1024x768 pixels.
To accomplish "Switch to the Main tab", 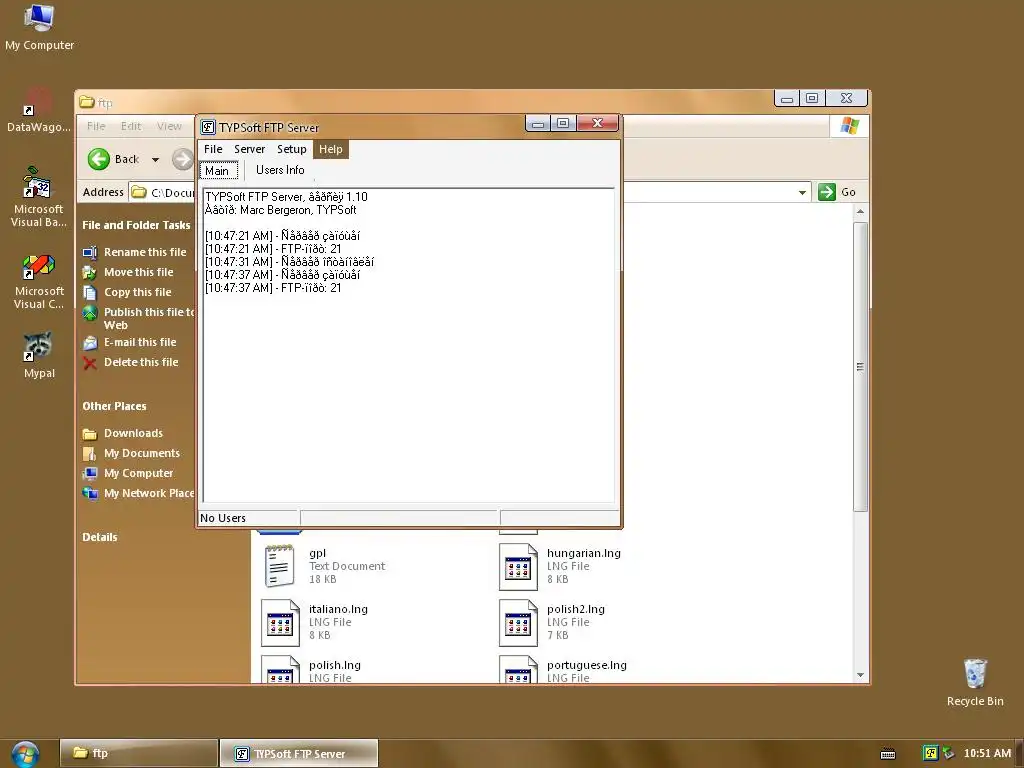I will 219,170.
